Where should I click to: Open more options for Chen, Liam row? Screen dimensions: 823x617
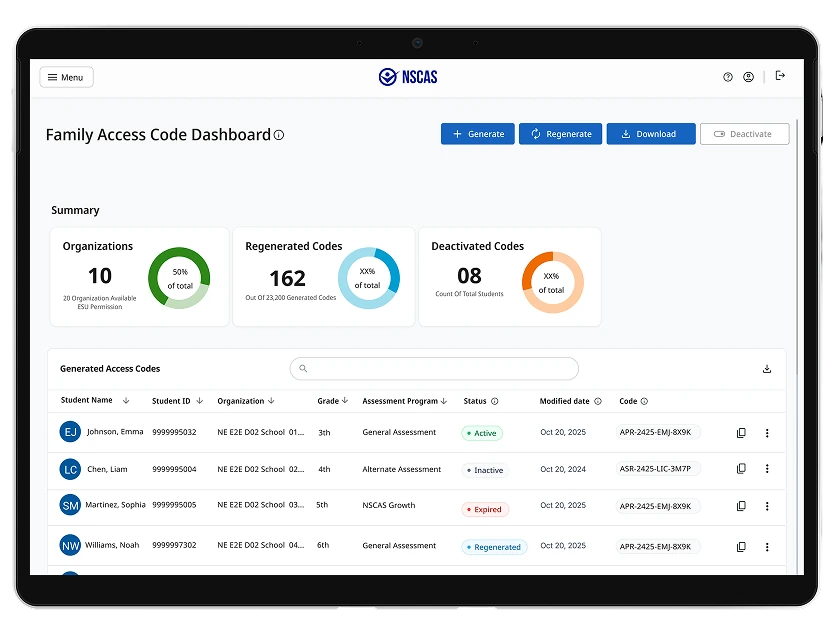click(x=767, y=469)
